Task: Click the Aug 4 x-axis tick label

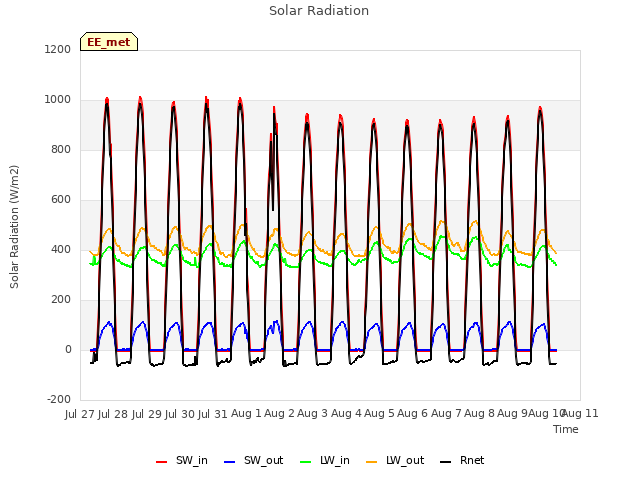Action: point(346,414)
